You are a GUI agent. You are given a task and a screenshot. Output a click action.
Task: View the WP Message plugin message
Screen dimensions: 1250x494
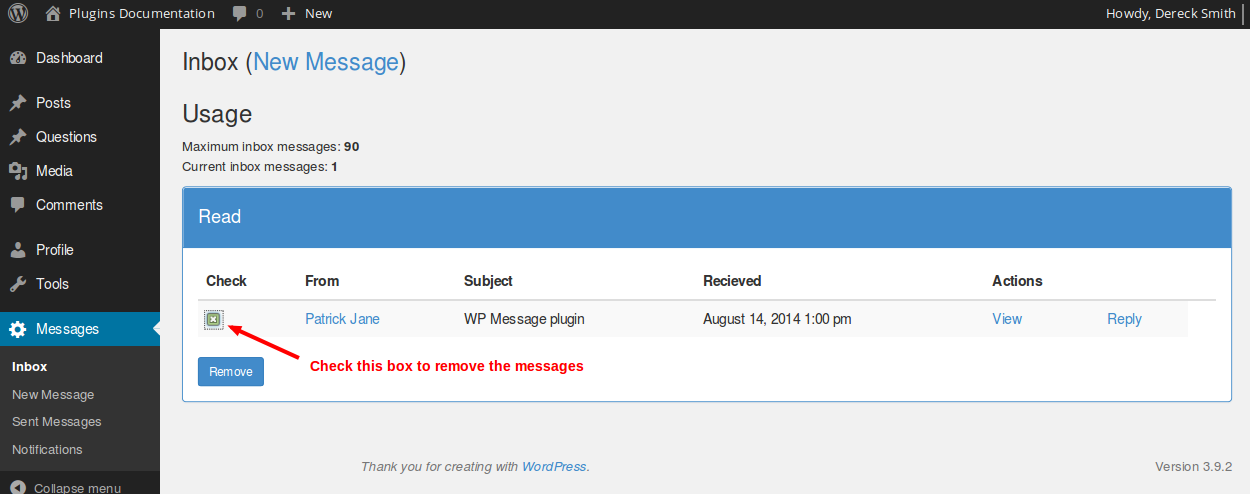[1006, 319]
